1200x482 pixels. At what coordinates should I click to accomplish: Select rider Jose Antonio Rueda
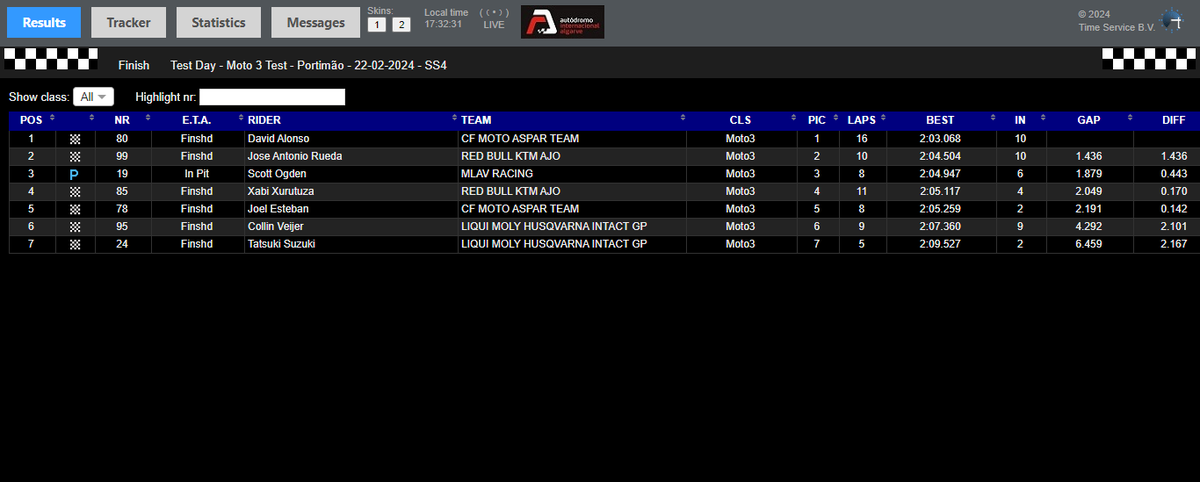tap(295, 157)
